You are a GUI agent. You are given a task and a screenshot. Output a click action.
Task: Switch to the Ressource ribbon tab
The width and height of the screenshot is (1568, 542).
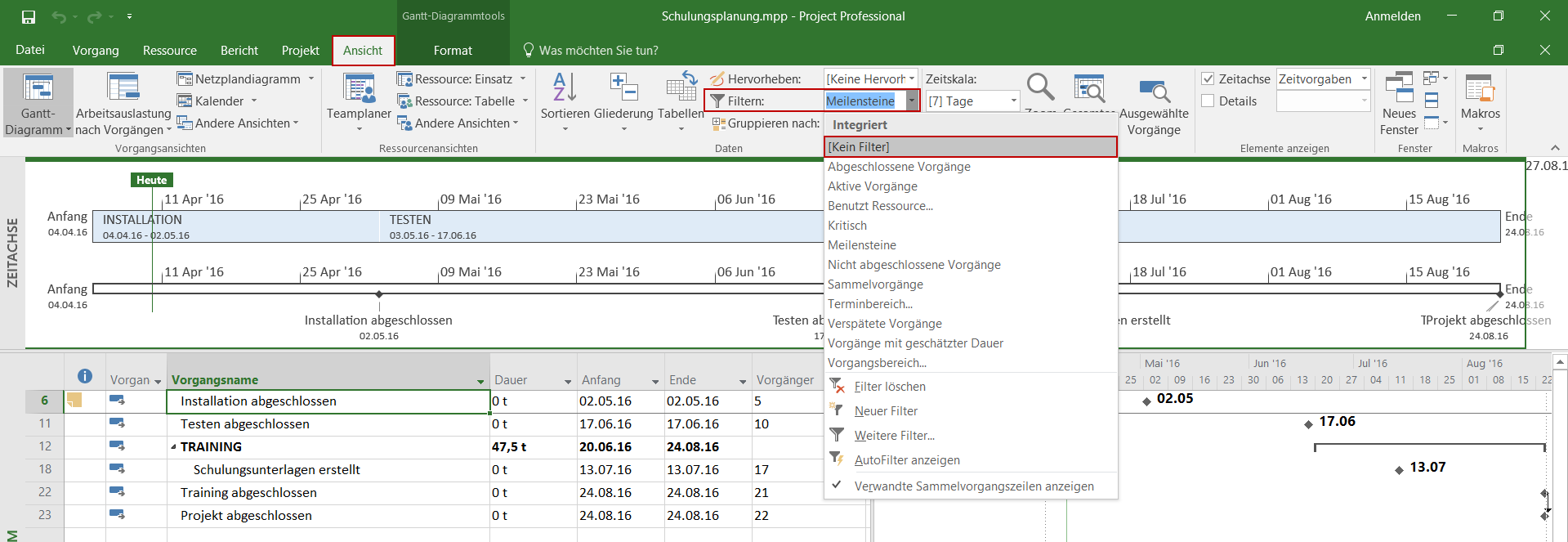pyautogui.click(x=169, y=51)
